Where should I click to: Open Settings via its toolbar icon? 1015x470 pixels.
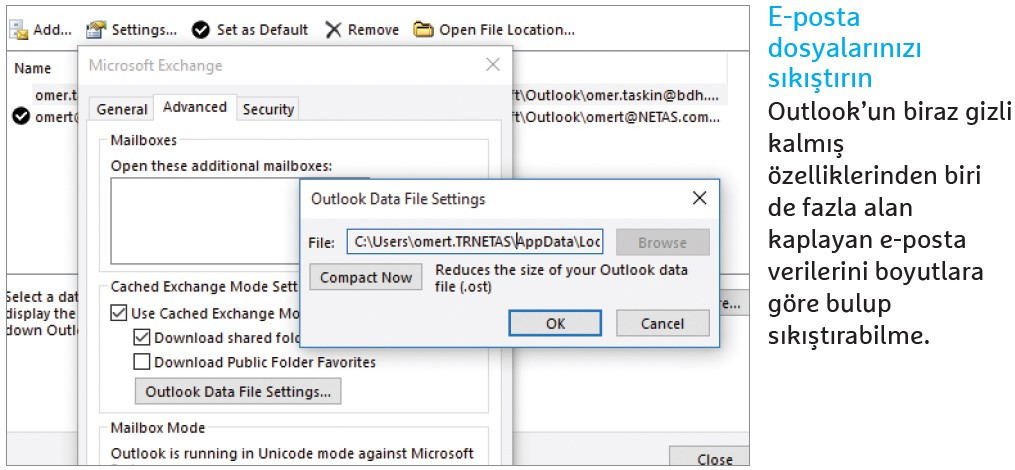[96, 30]
